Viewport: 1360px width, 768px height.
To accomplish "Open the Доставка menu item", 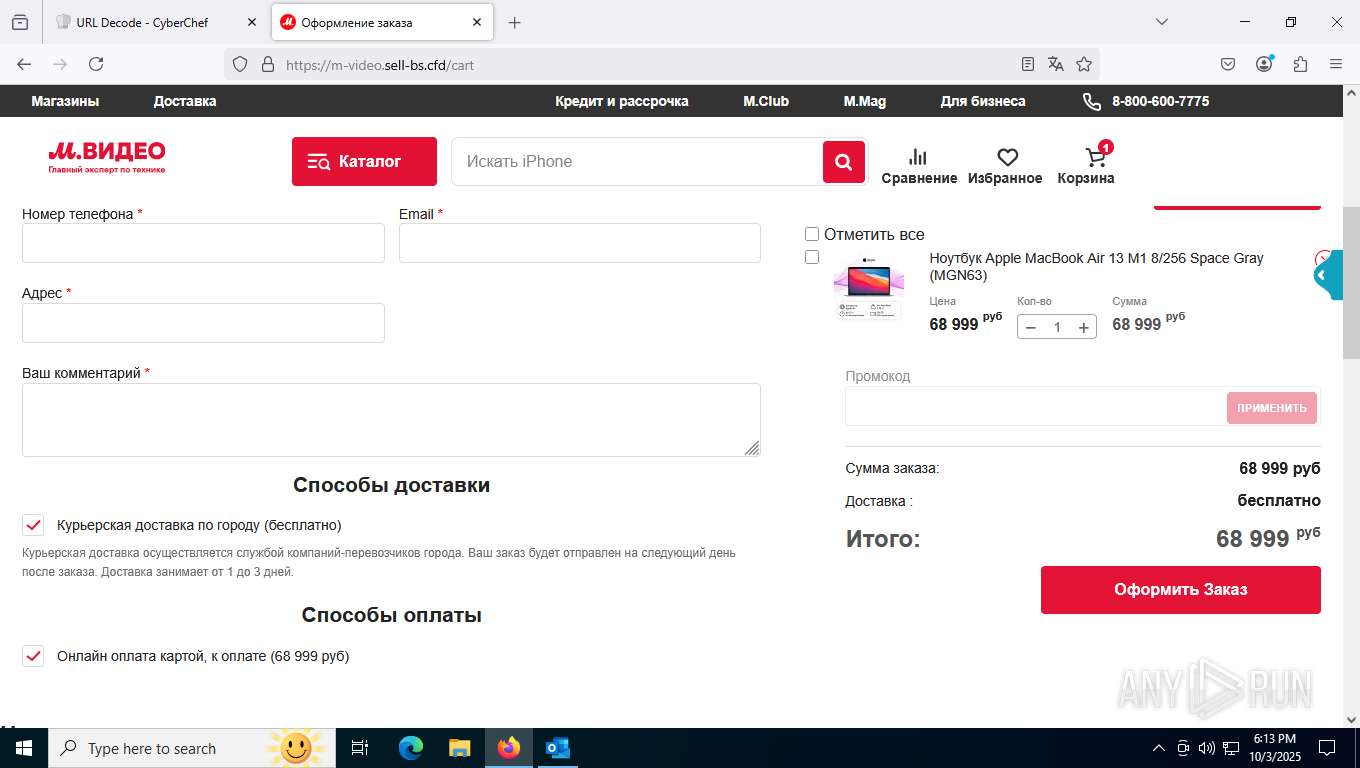I will [x=185, y=101].
